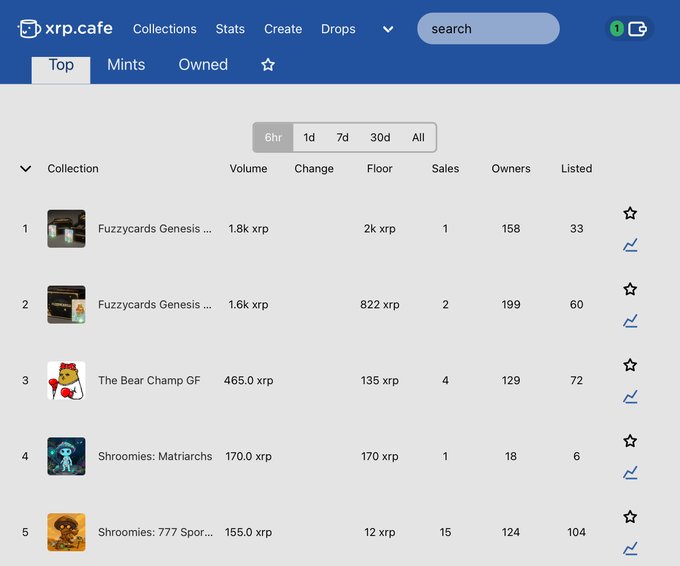680x566 pixels.
Task: Open Shroomies: Matriarchs collection link
Action: 155,456
